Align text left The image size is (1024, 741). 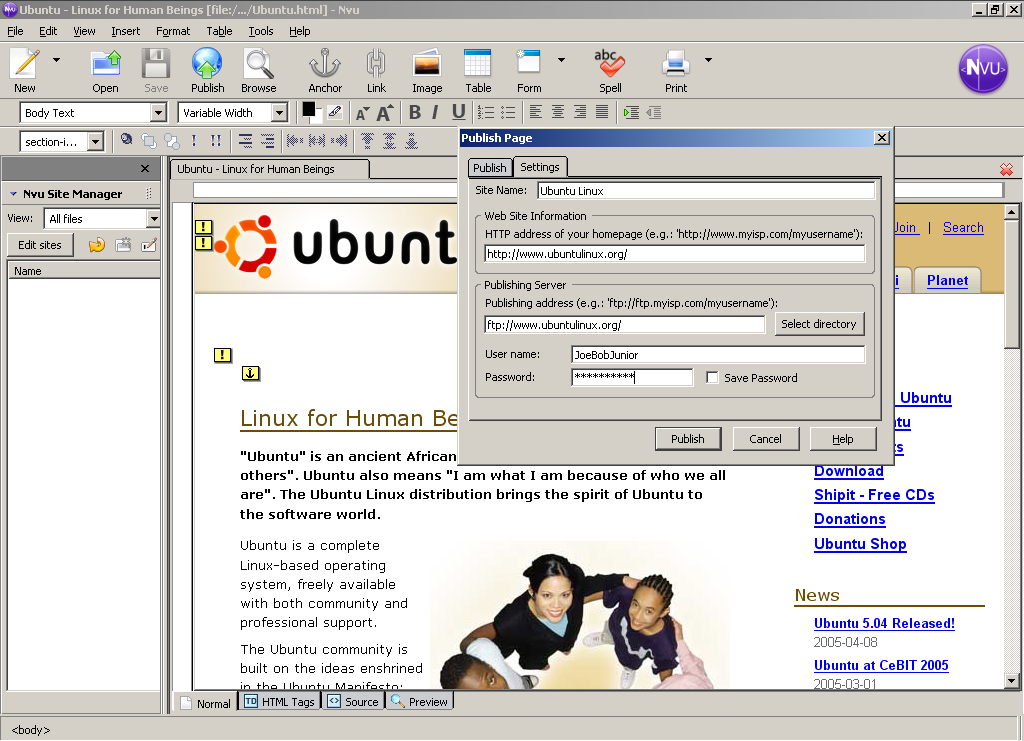[536, 112]
